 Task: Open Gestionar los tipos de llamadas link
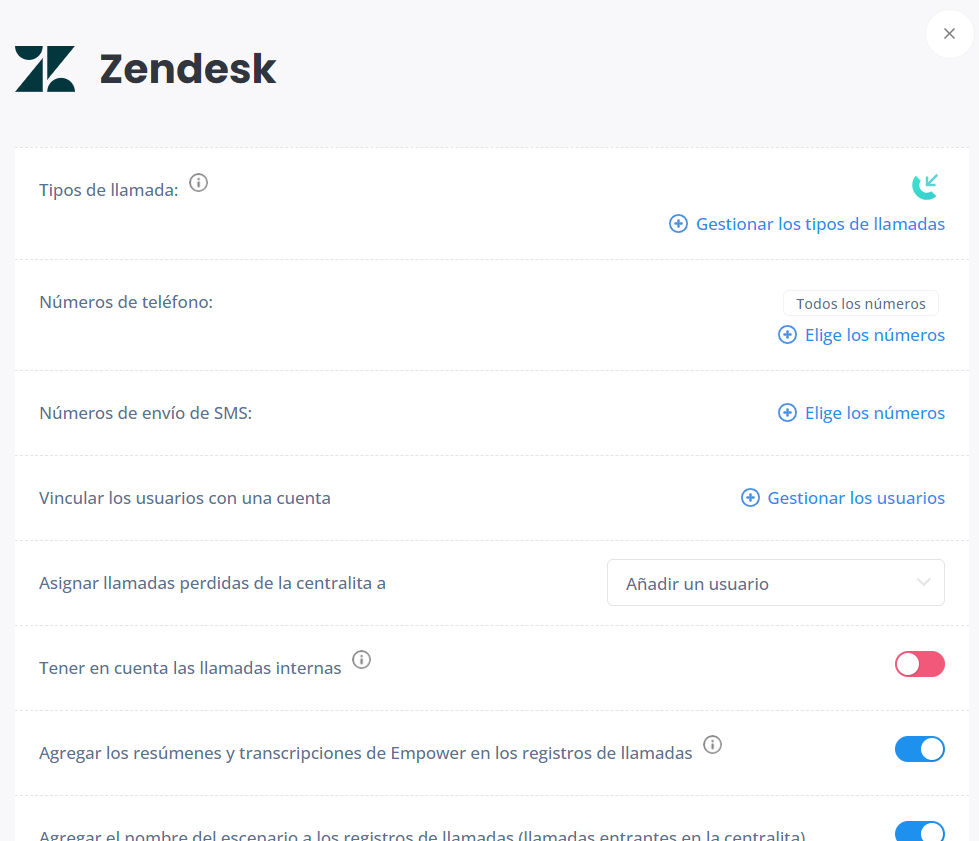(820, 224)
